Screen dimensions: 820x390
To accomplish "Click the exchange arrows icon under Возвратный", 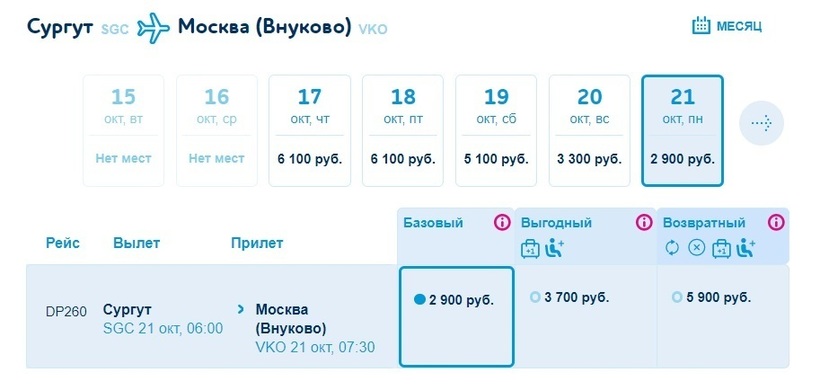I will click(x=672, y=248).
